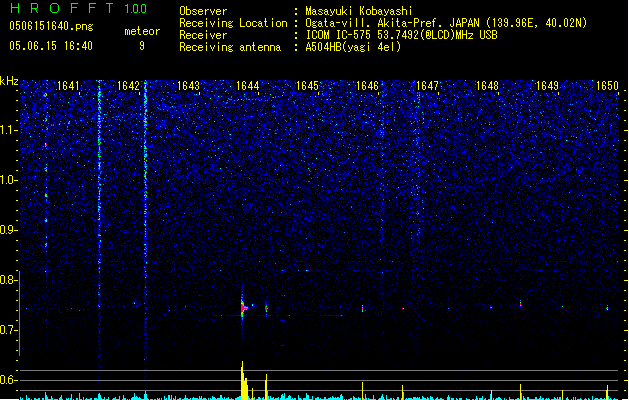Screen dimensions: 629x400
Task: Click the Receiving antenna field label
Action: [x=230, y=47]
